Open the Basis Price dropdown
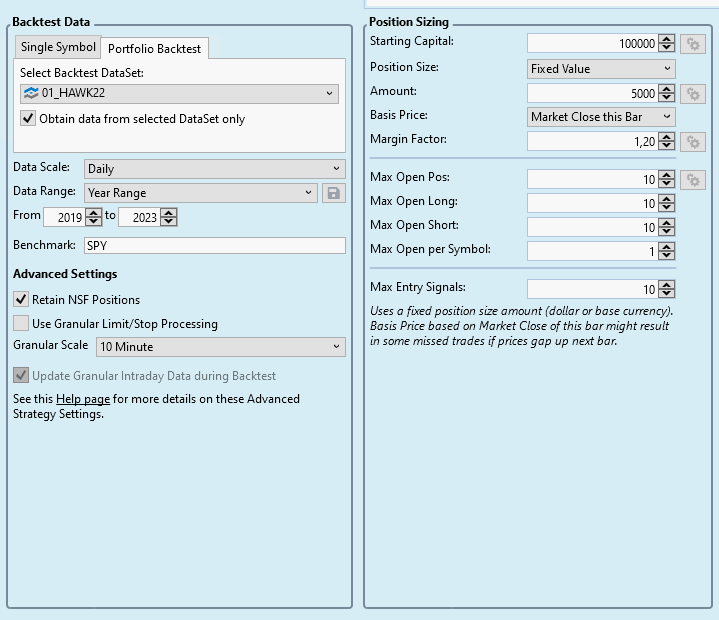 click(601, 117)
